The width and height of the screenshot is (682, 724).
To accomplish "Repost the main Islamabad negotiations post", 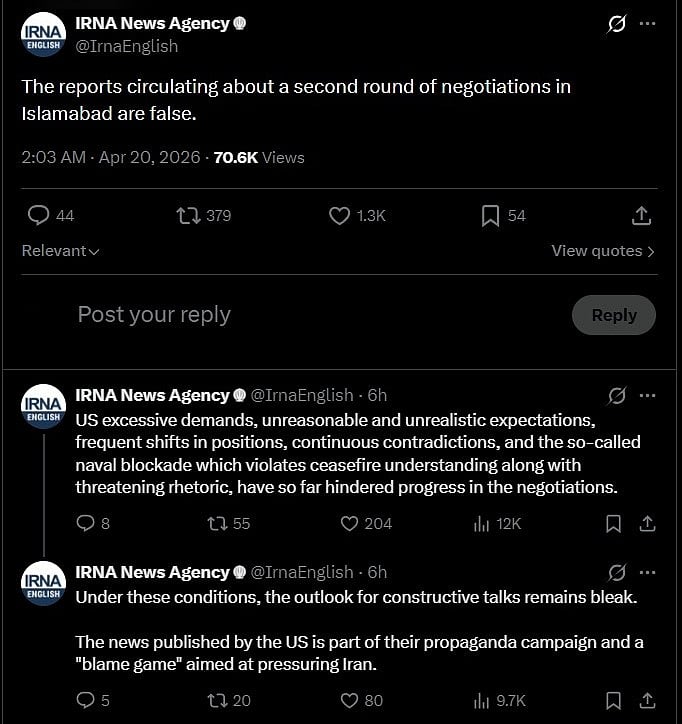I will [188, 215].
